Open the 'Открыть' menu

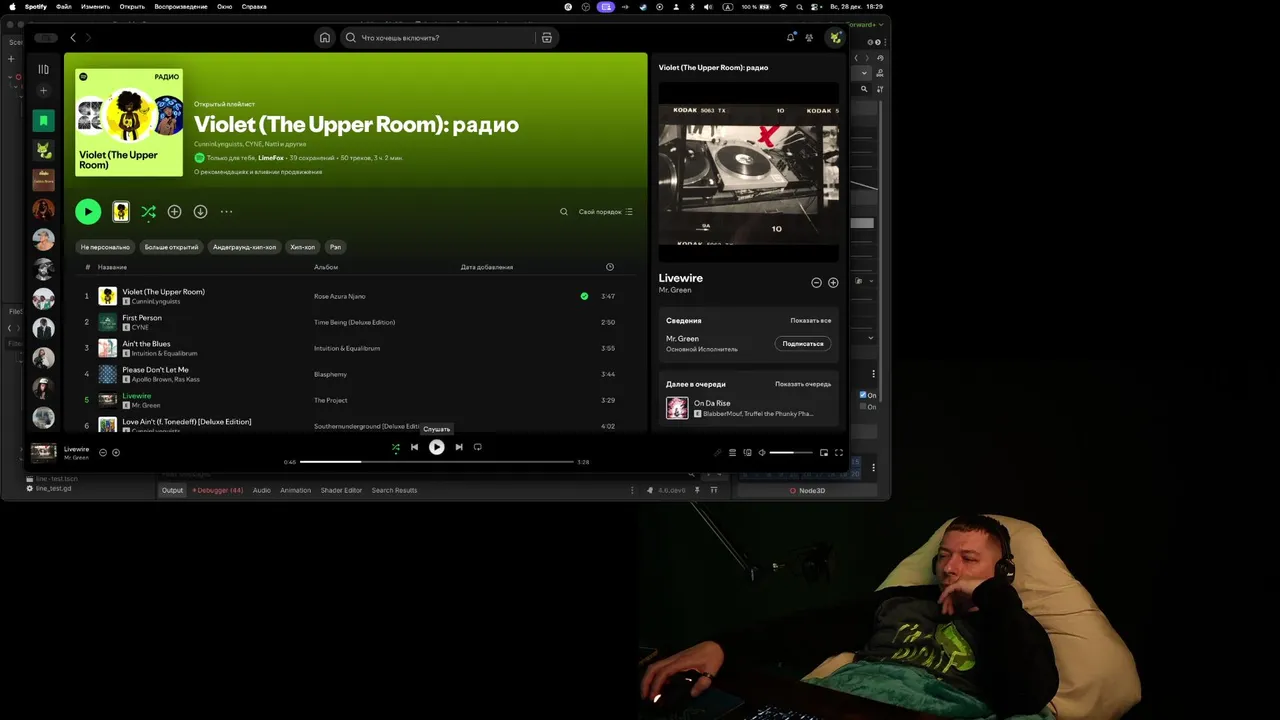132,6
